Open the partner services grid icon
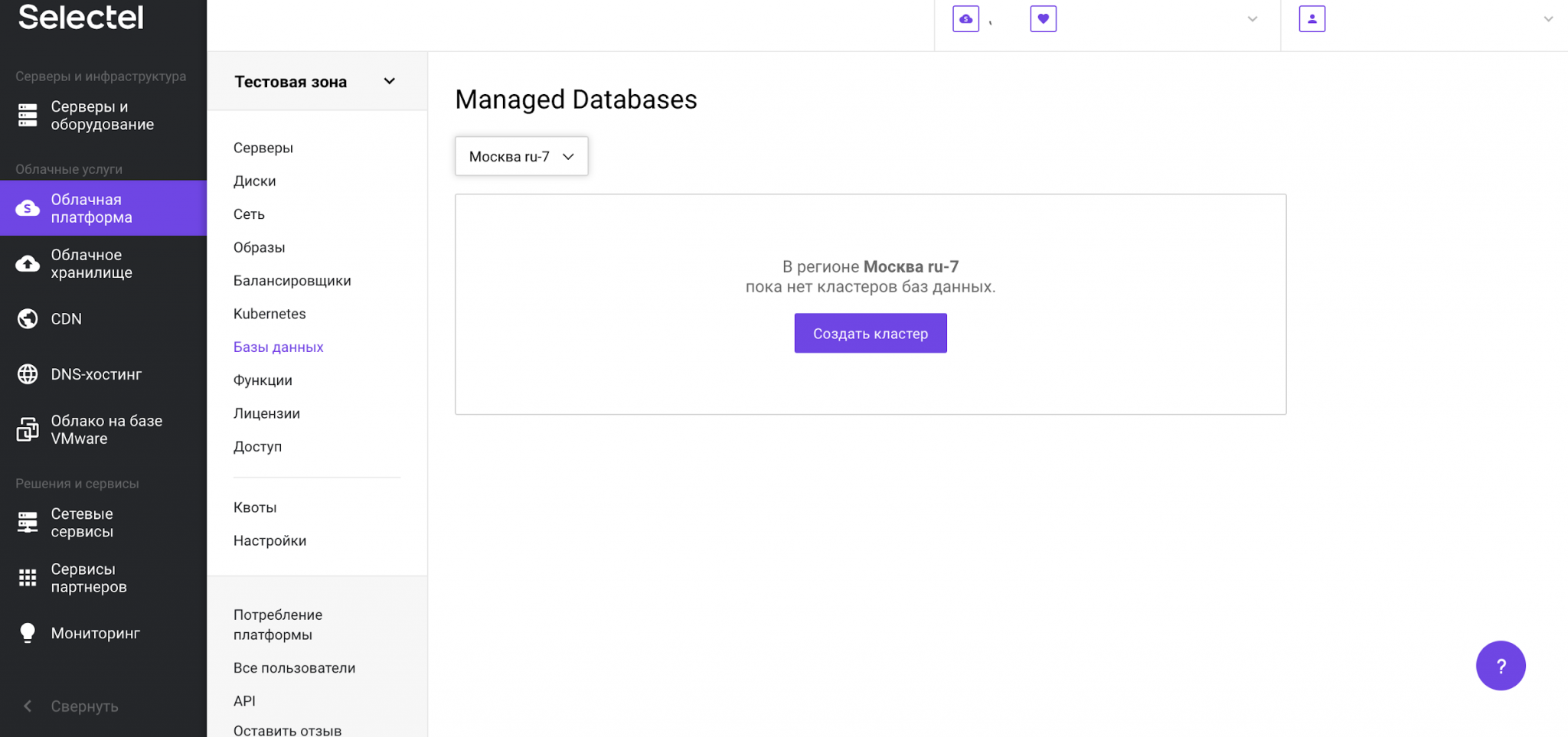The image size is (1568, 737). (x=28, y=578)
